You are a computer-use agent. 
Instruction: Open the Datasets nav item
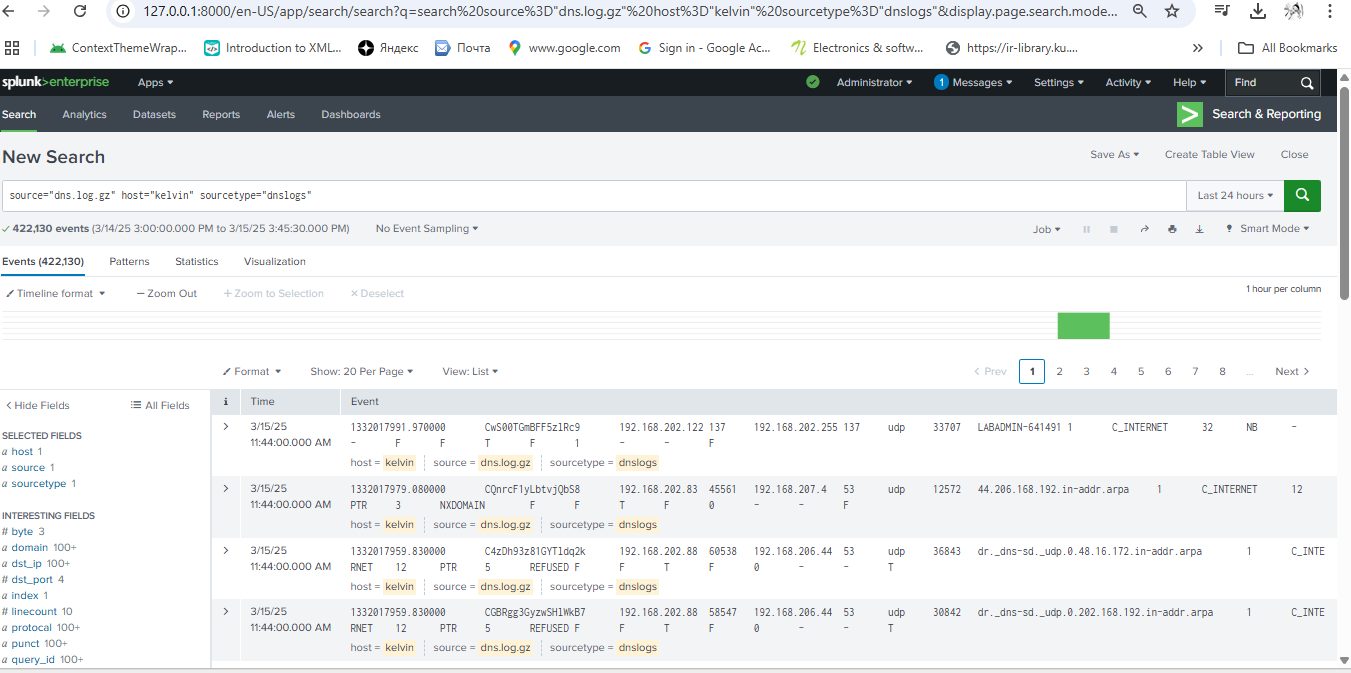[x=154, y=114]
